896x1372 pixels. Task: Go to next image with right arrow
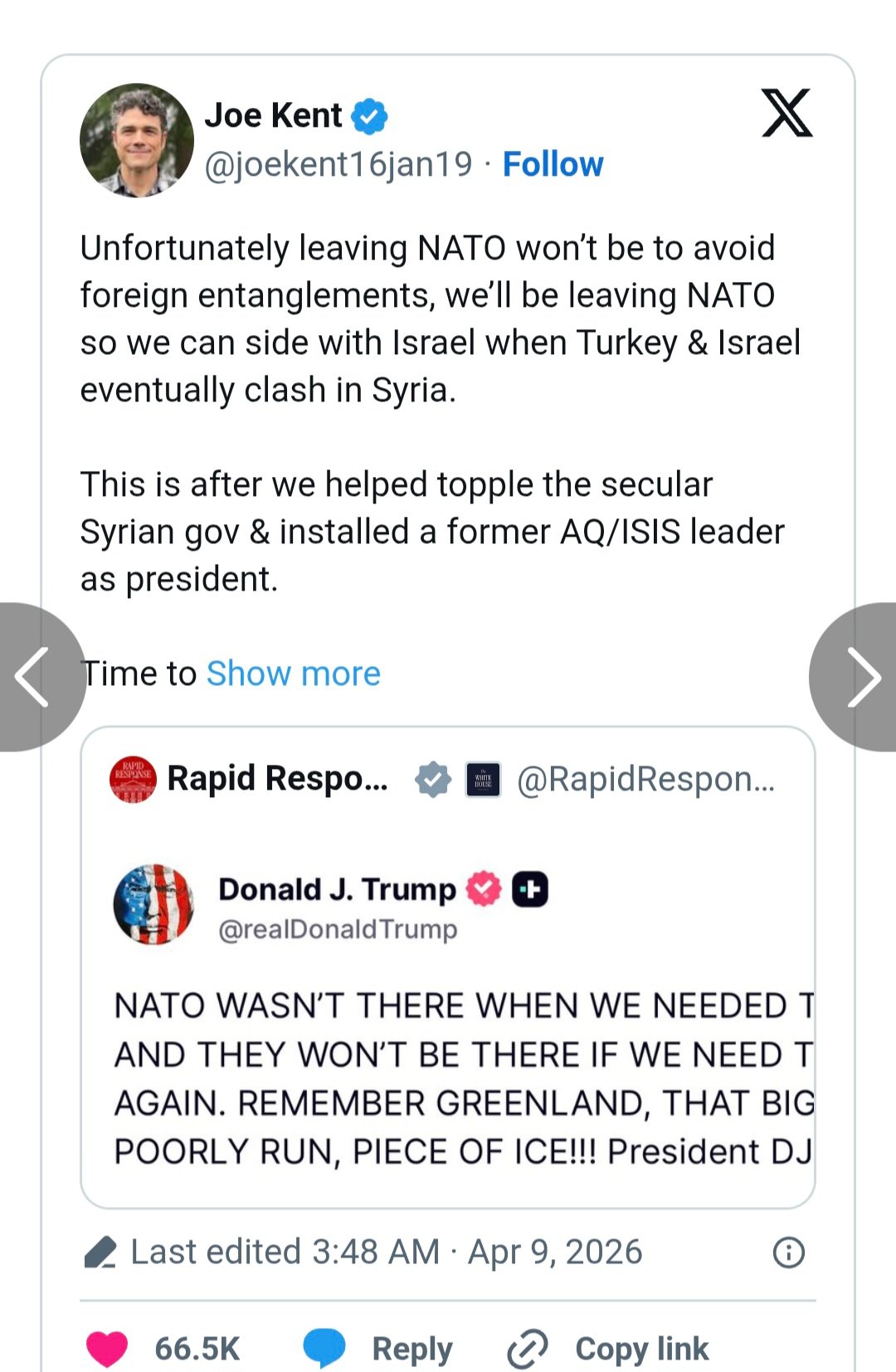click(x=861, y=677)
